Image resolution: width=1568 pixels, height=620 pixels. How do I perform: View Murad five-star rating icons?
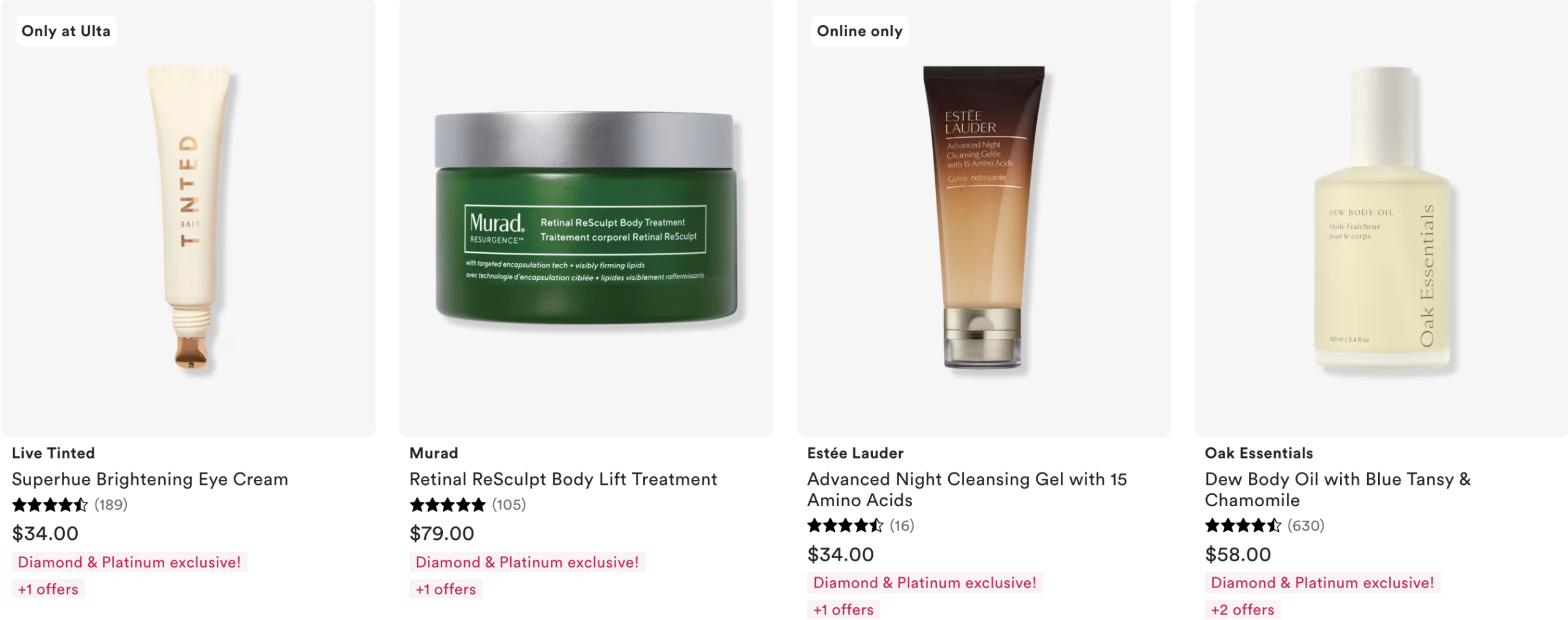(448, 505)
